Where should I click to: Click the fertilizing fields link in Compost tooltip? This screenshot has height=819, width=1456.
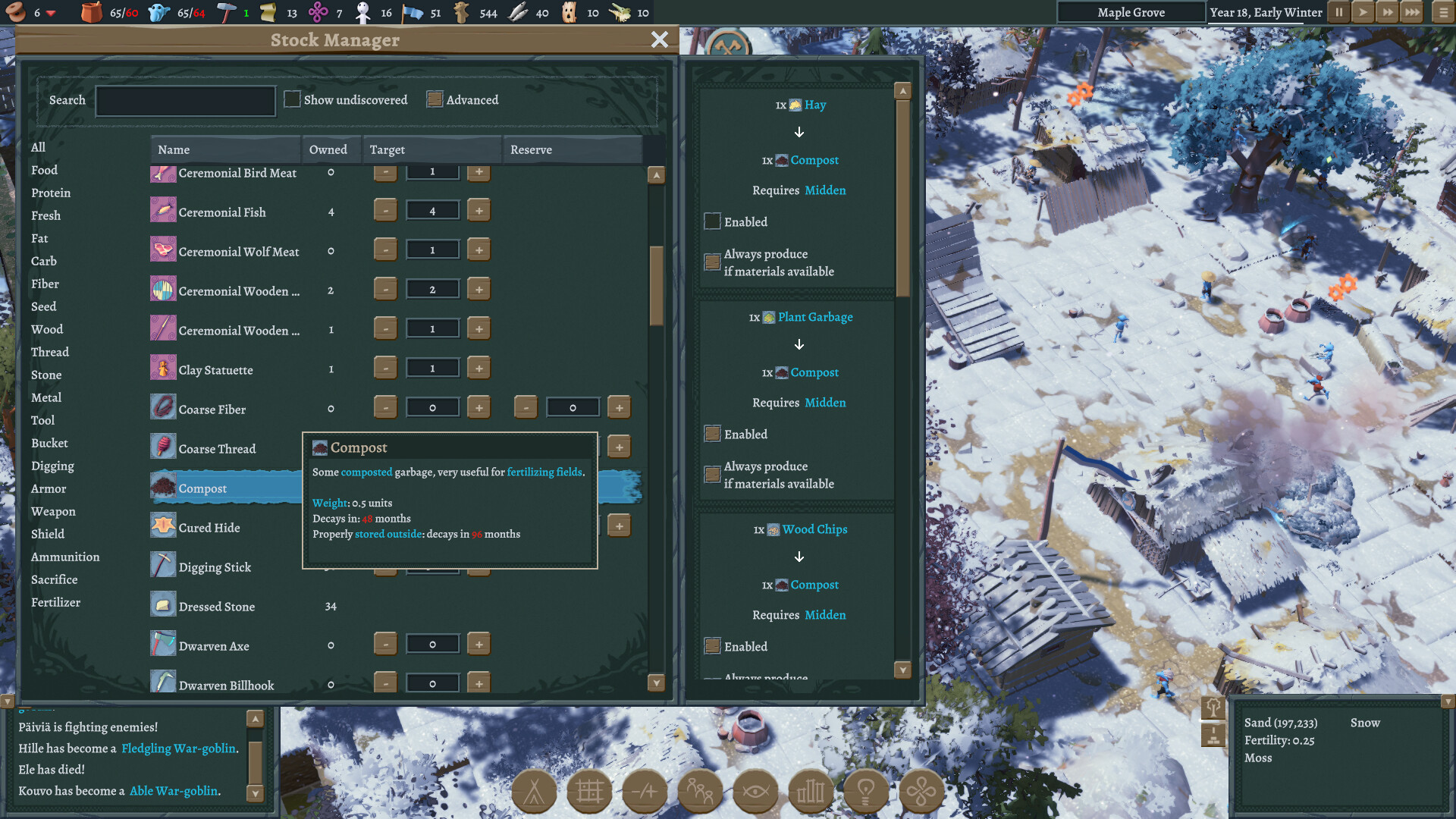[x=544, y=472]
